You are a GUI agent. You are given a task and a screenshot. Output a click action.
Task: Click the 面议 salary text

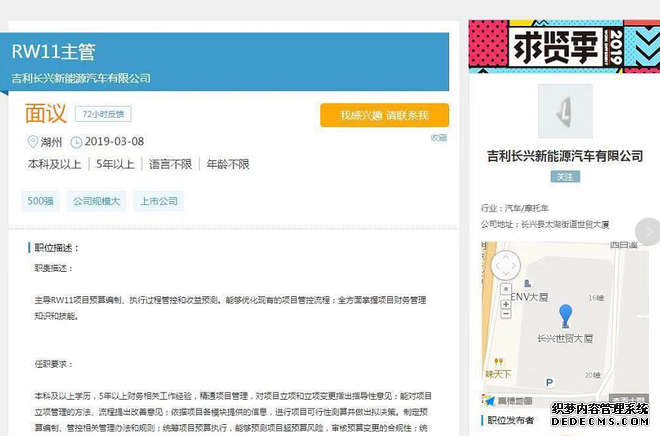[46, 113]
